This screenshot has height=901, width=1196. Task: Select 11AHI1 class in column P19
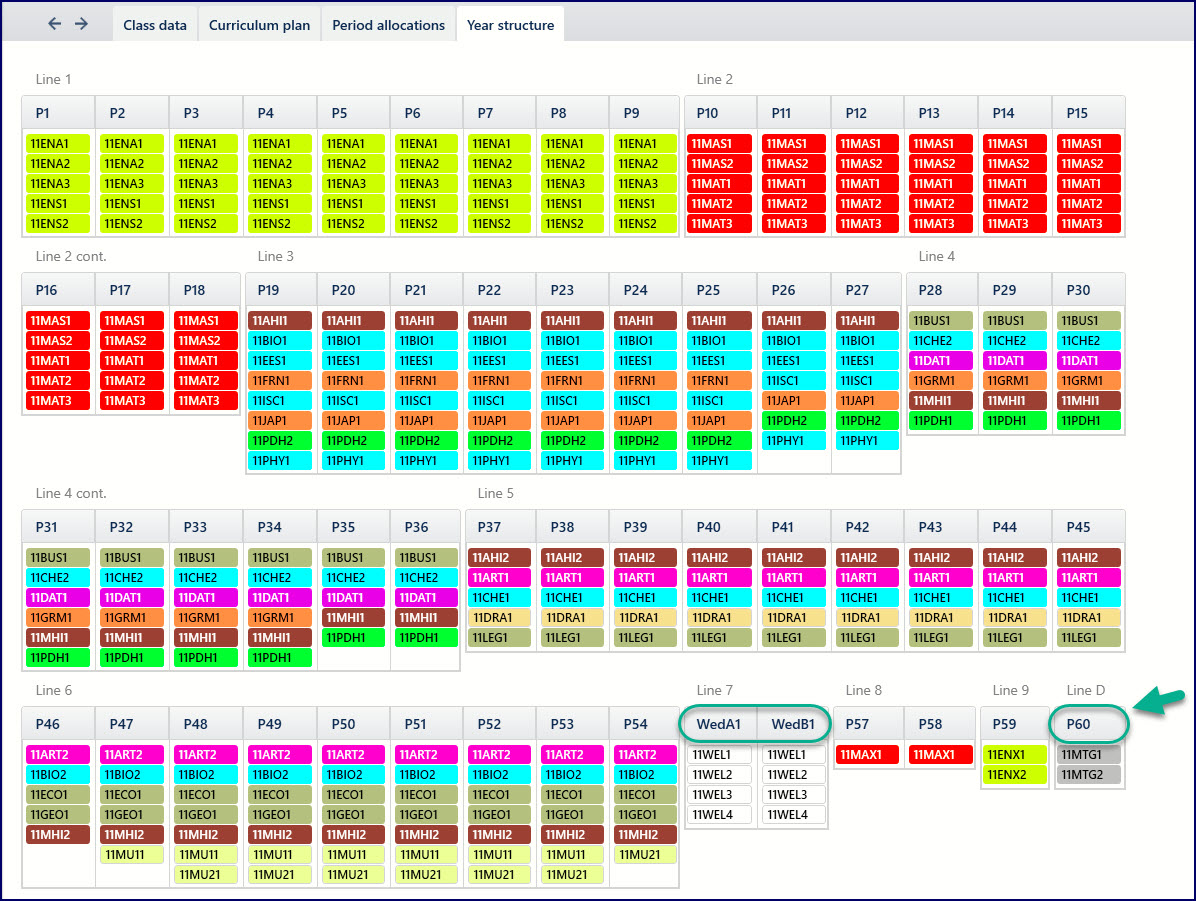coord(280,320)
